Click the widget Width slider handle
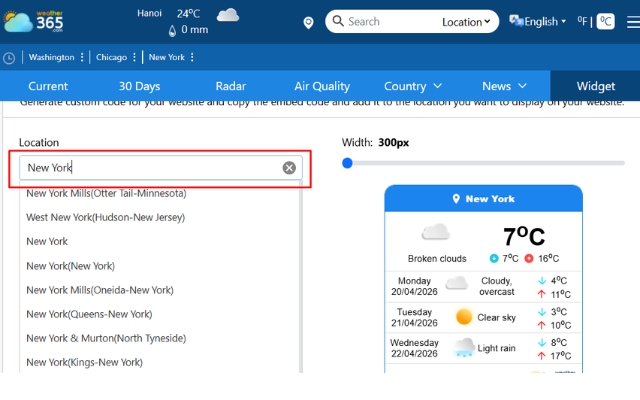This screenshot has height=400, width=640. (347, 162)
